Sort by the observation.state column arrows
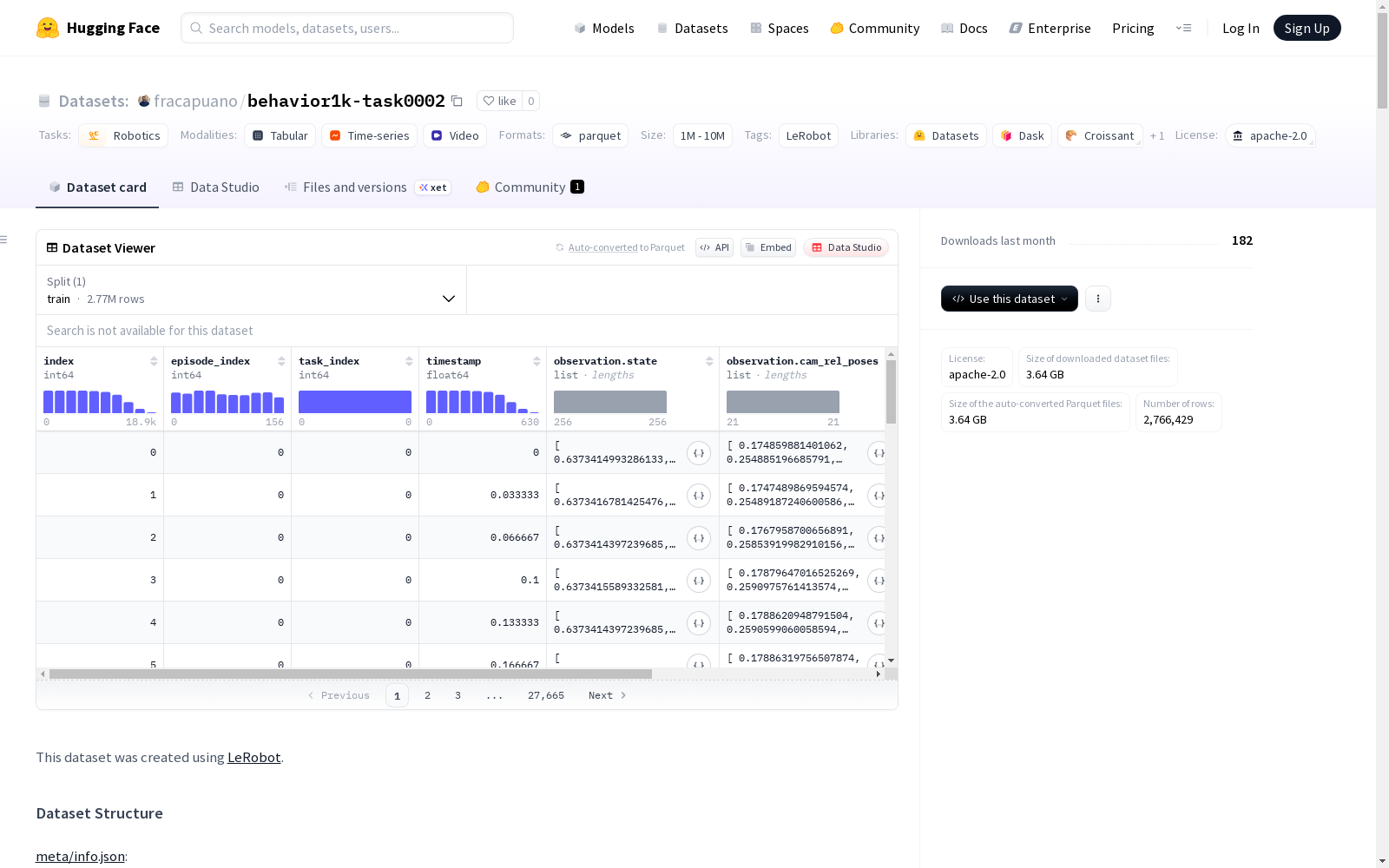The width and height of the screenshot is (1389, 868). pyautogui.click(x=709, y=361)
